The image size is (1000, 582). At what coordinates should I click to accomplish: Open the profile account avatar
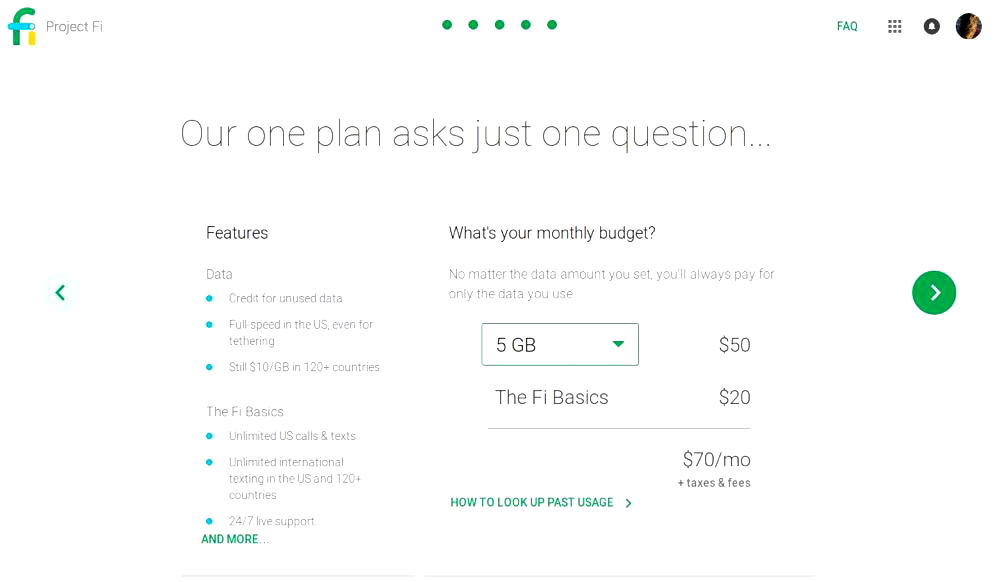pyautogui.click(x=968, y=26)
